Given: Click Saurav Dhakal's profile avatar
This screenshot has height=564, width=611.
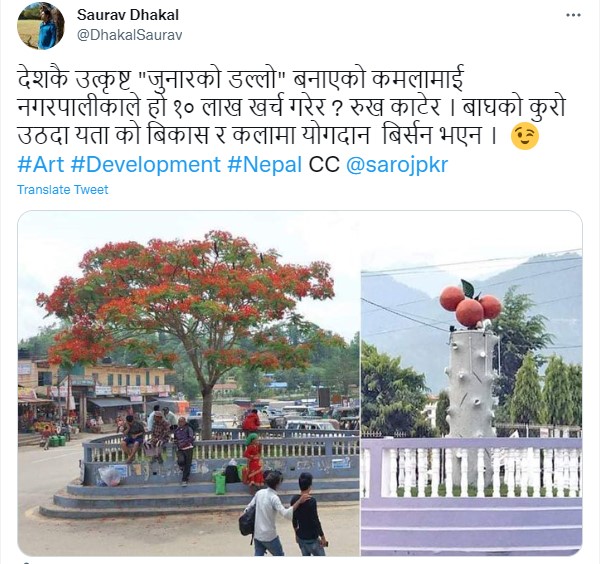Looking at the screenshot, I should point(41,26).
